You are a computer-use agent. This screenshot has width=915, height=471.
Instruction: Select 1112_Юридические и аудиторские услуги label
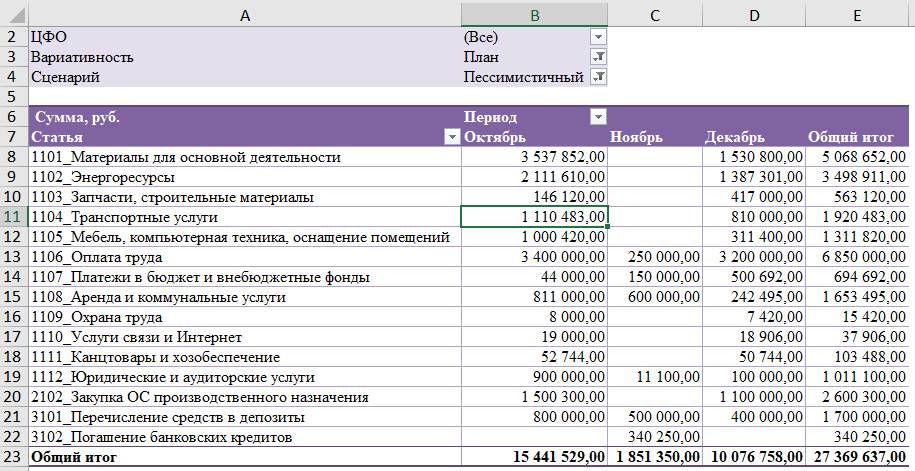(x=245, y=377)
